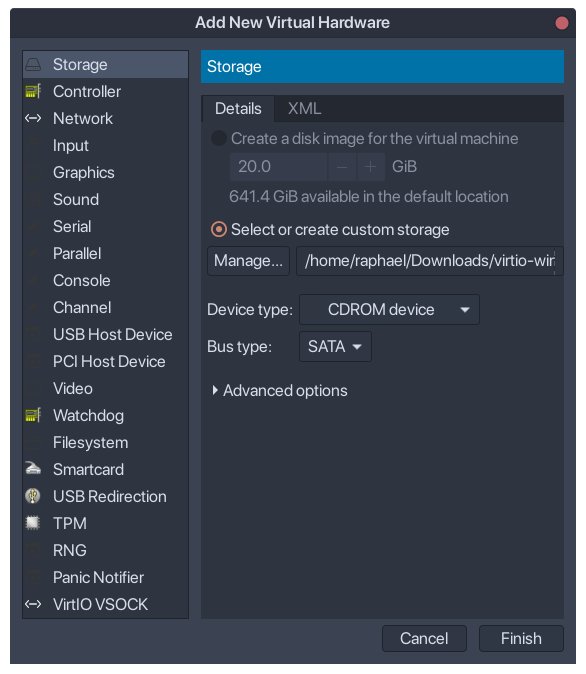Screen dimensions: 586x674
Task: Switch to the XML tab
Action: [304, 109]
